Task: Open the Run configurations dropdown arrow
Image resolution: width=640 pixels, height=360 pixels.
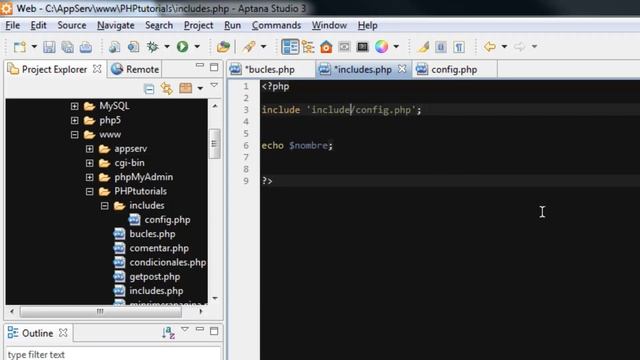Action: point(197,47)
